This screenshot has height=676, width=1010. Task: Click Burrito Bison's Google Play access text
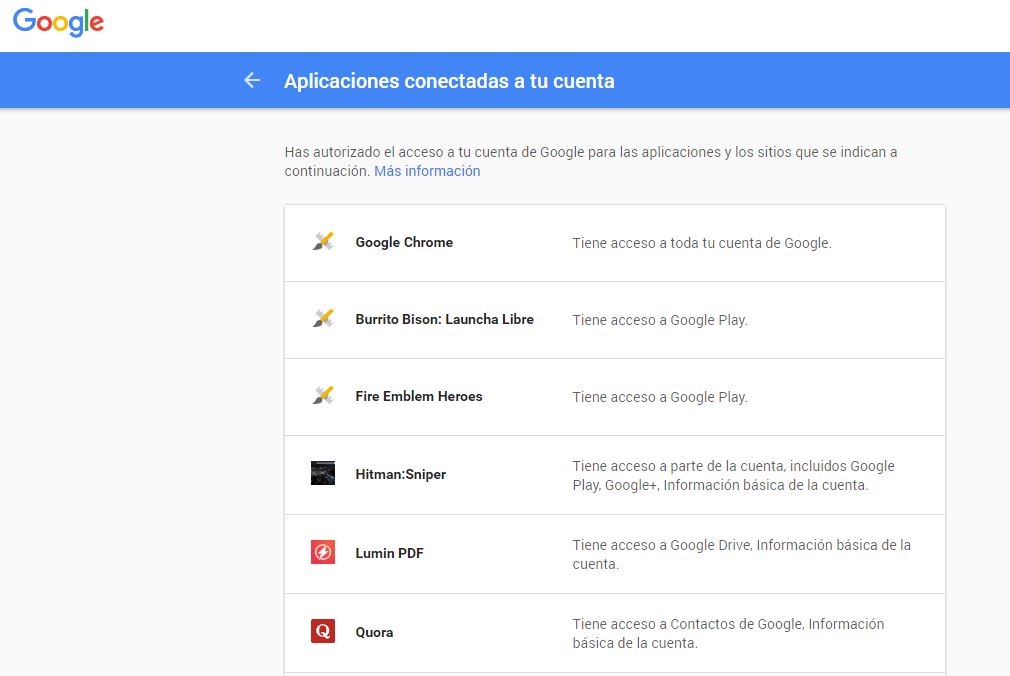coord(660,320)
